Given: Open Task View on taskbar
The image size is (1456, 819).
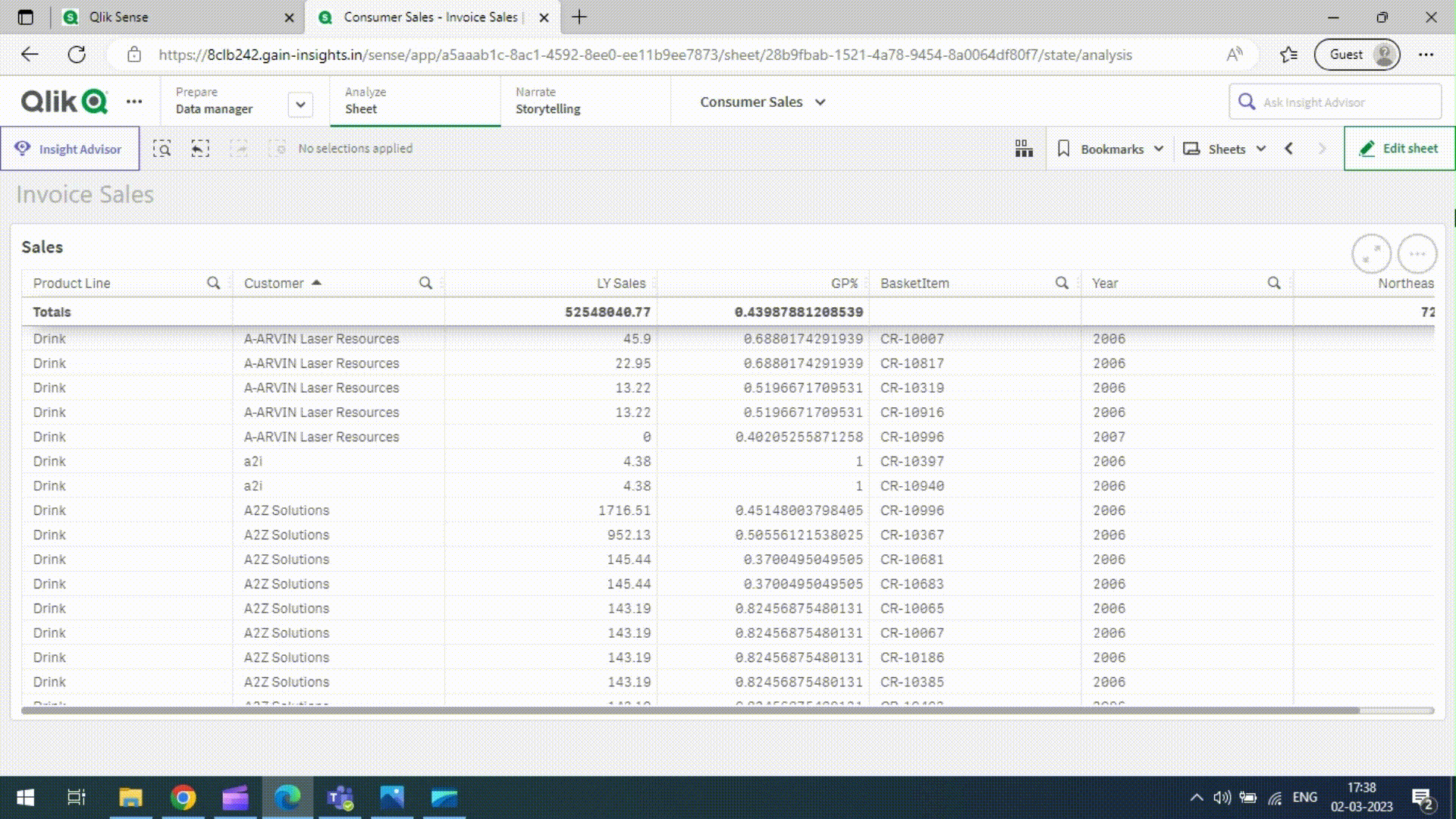Looking at the screenshot, I should pyautogui.click(x=77, y=798).
